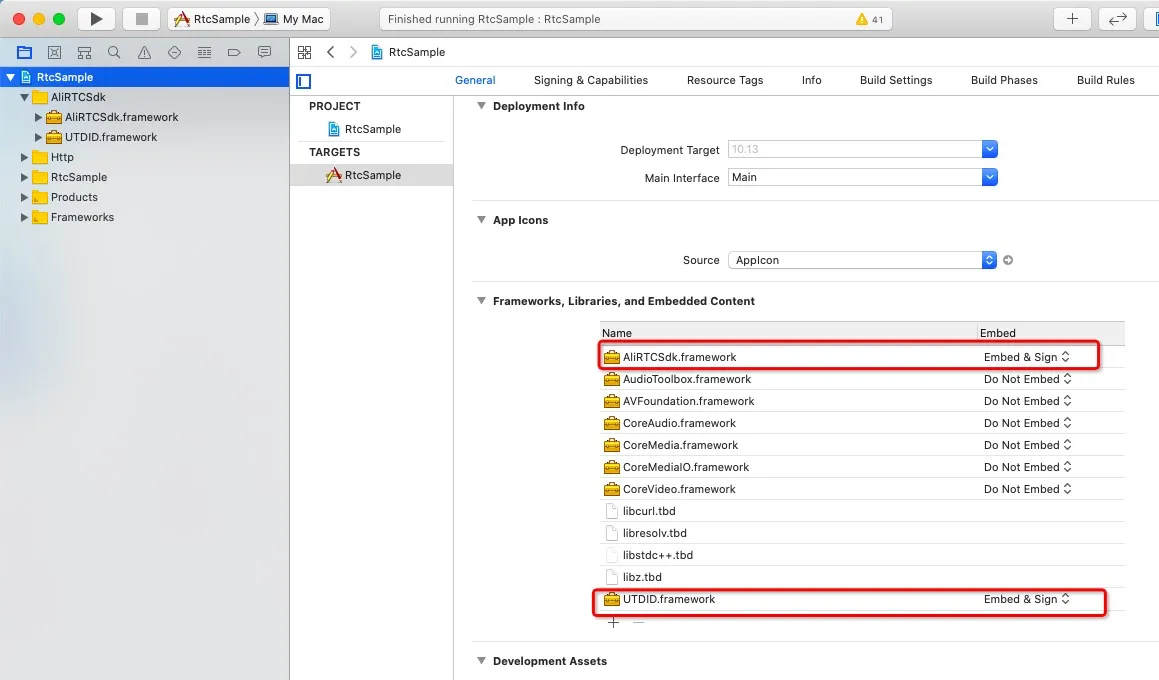Open the App Icons Source dropdown
The width and height of the screenshot is (1159, 680).
coord(989,260)
